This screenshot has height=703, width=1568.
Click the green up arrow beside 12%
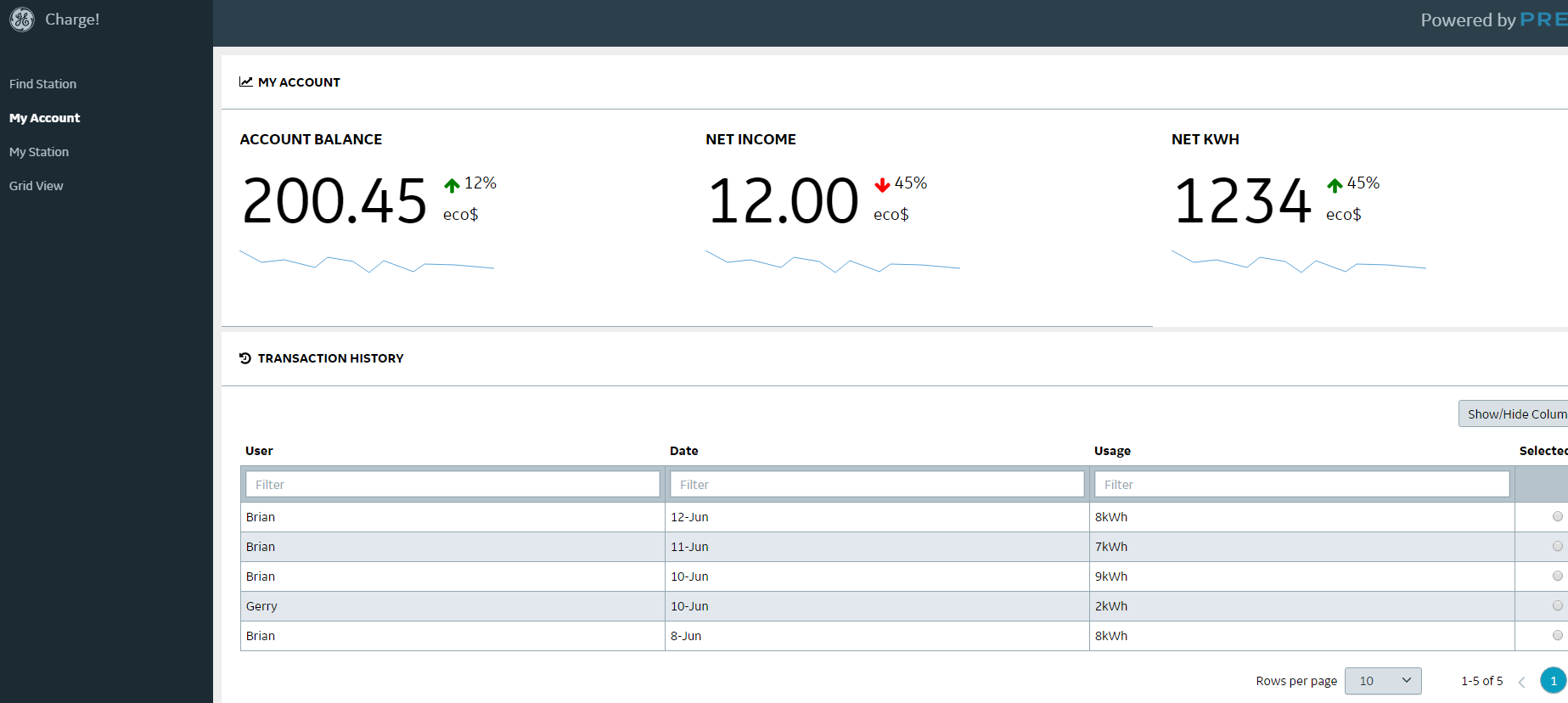click(452, 185)
